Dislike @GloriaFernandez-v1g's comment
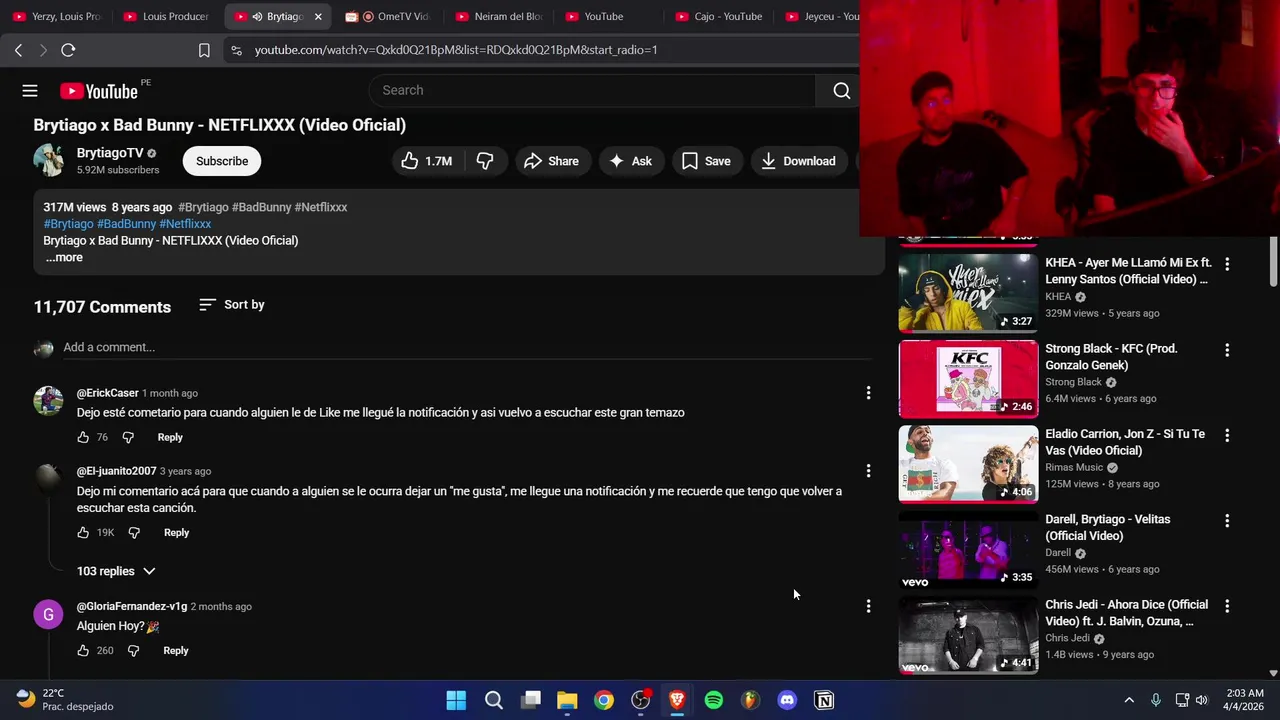This screenshot has height=720, width=1280. click(x=133, y=651)
